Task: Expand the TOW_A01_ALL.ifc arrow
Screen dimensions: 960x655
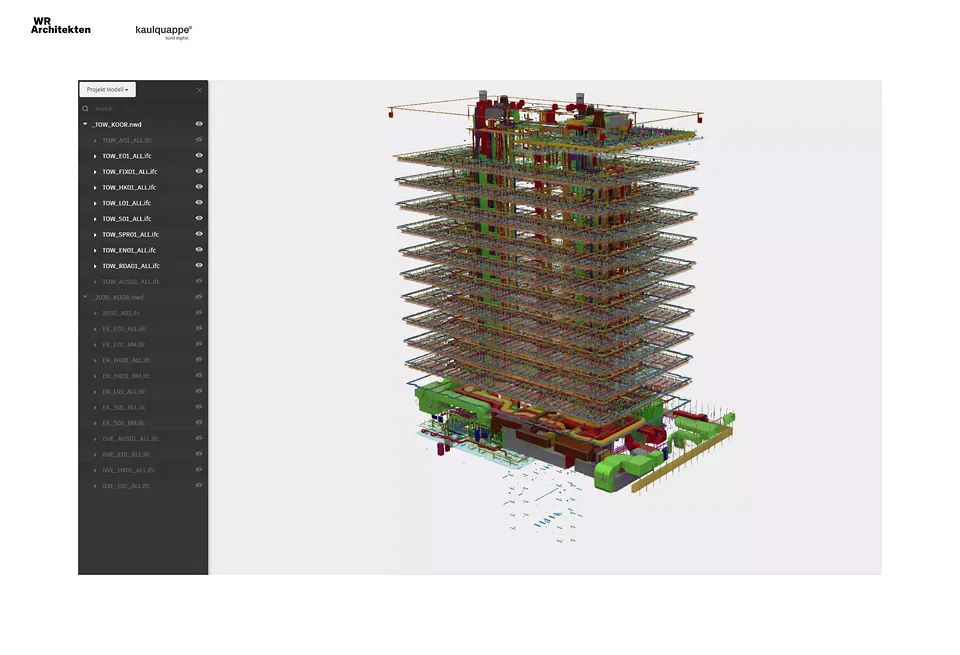Action: (x=95, y=140)
